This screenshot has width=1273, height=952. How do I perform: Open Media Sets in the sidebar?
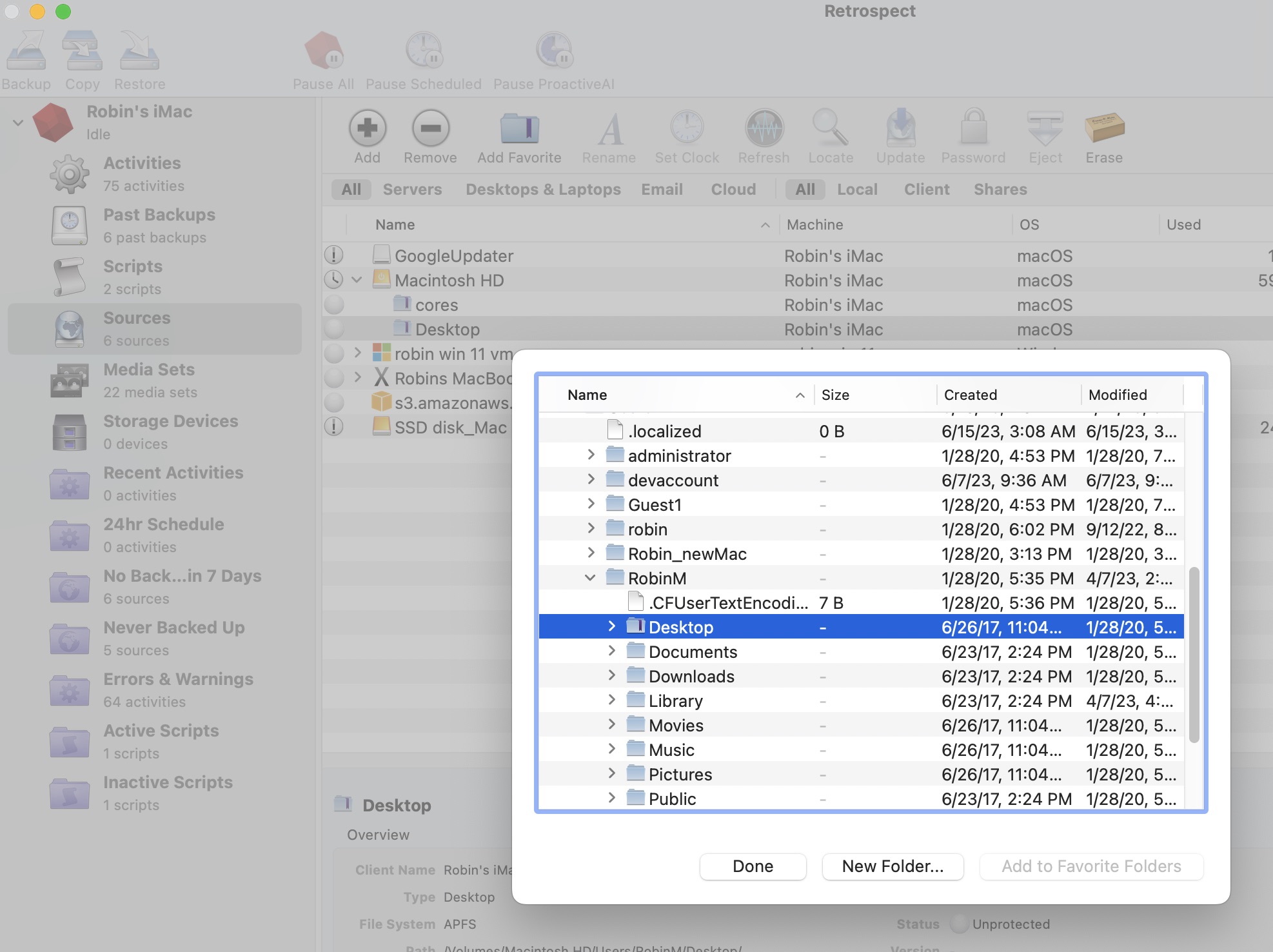[x=155, y=381]
